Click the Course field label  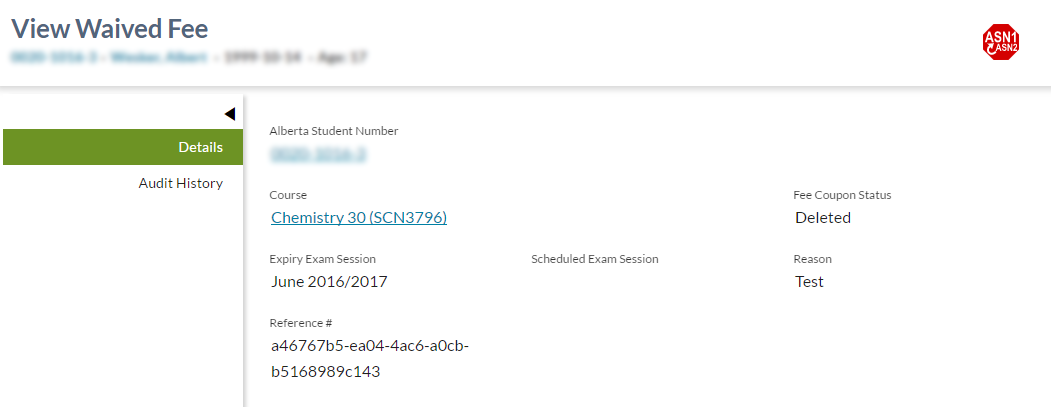(x=288, y=195)
